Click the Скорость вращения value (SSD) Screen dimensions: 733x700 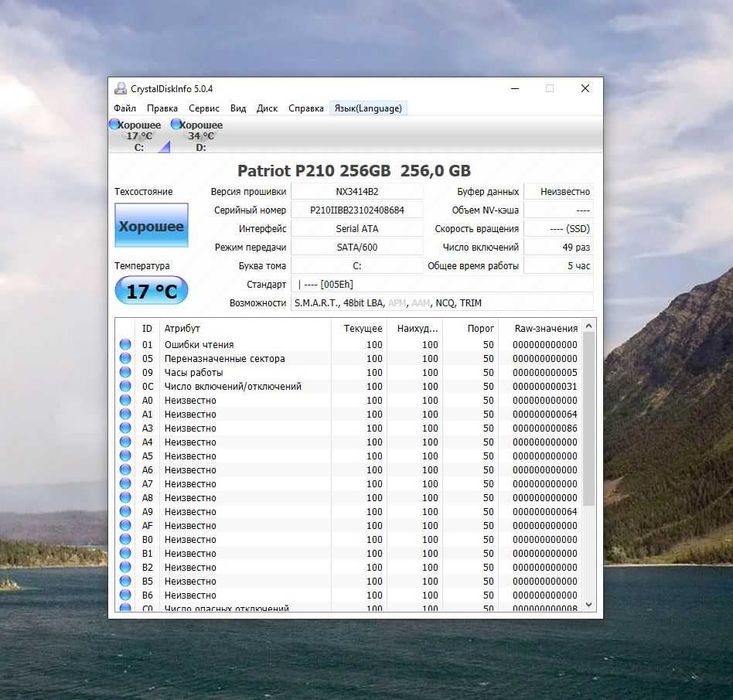tap(559, 229)
